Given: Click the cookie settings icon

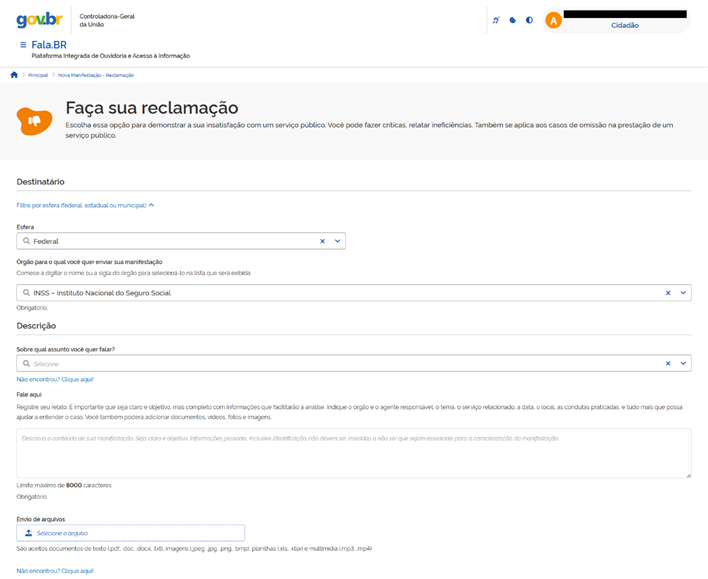Looking at the screenshot, I should (512, 20).
